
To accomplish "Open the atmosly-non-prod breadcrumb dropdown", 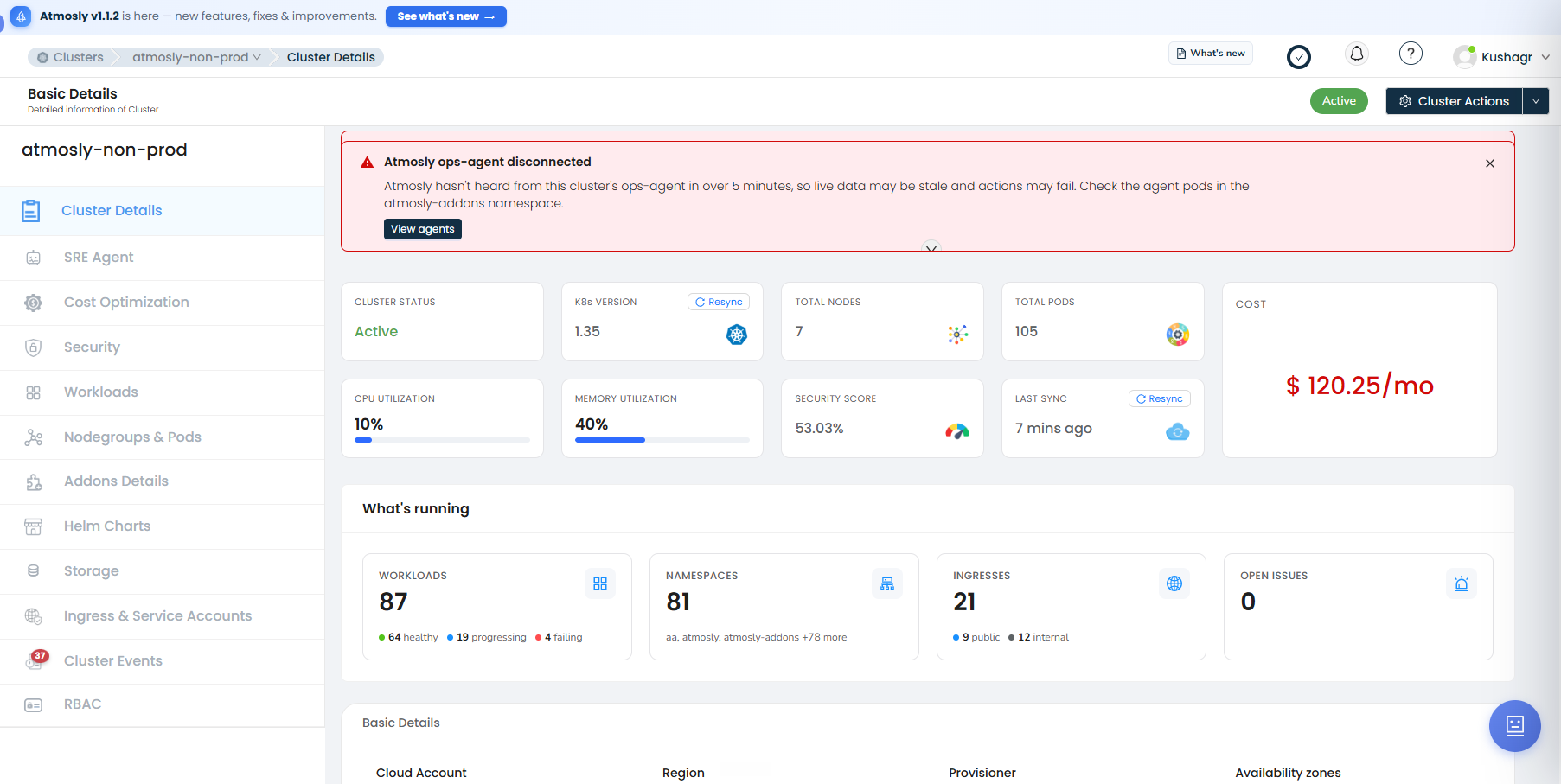I will coord(196,57).
